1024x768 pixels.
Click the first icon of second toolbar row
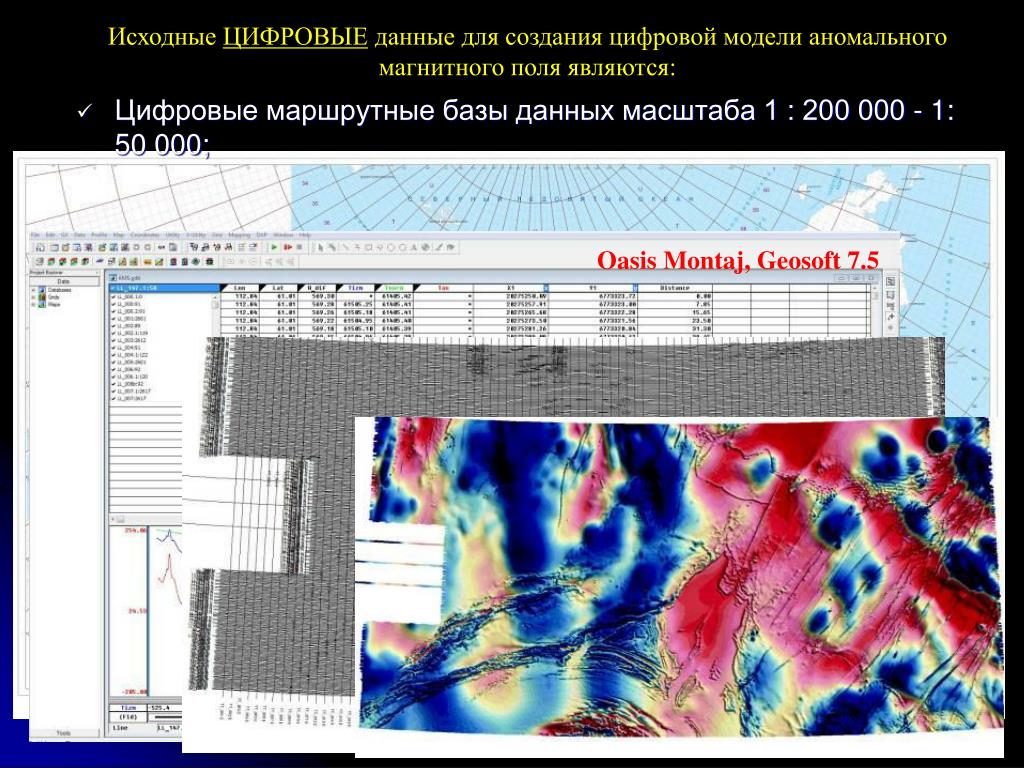(40, 262)
